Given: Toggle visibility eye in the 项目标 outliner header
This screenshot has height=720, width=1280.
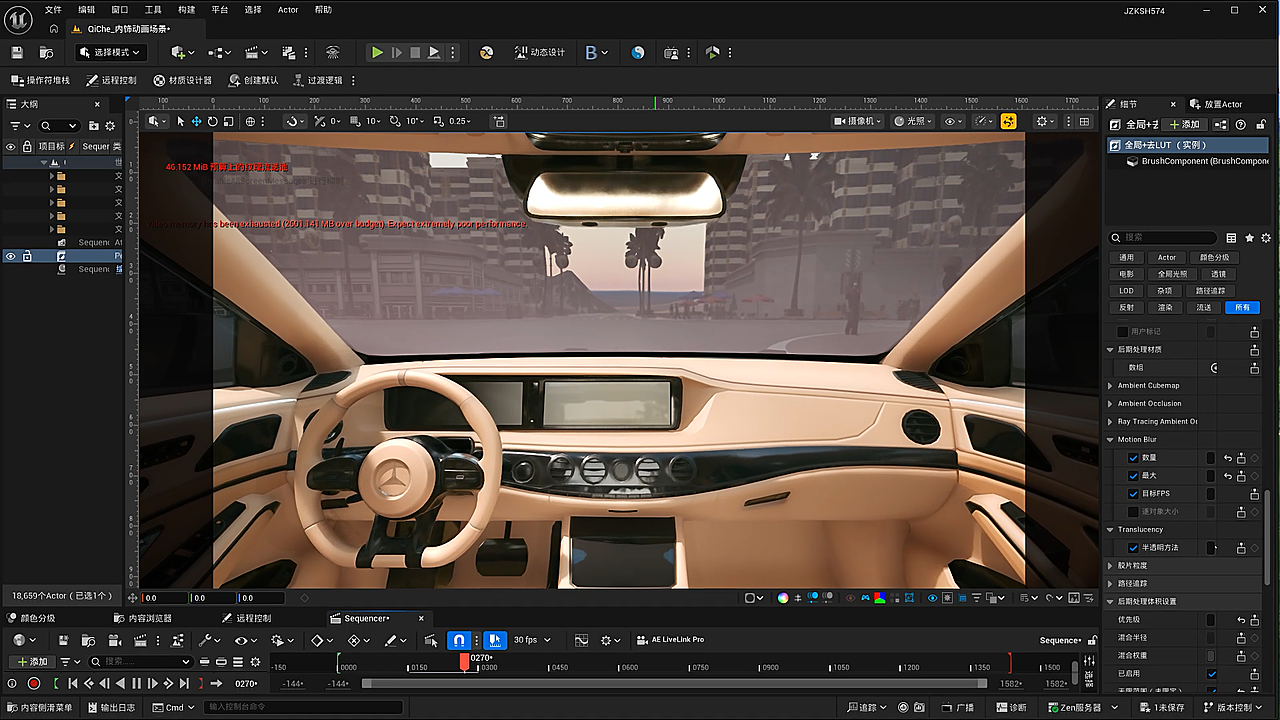Looking at the screenshot, I should click(11, 146).
